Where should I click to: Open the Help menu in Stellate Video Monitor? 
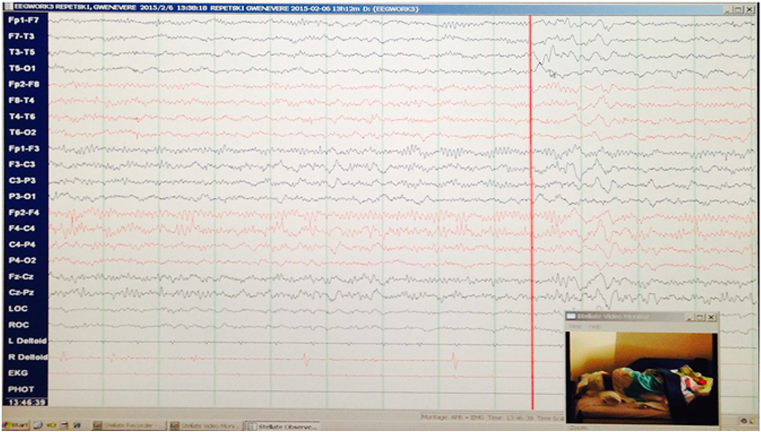[595, 326]
